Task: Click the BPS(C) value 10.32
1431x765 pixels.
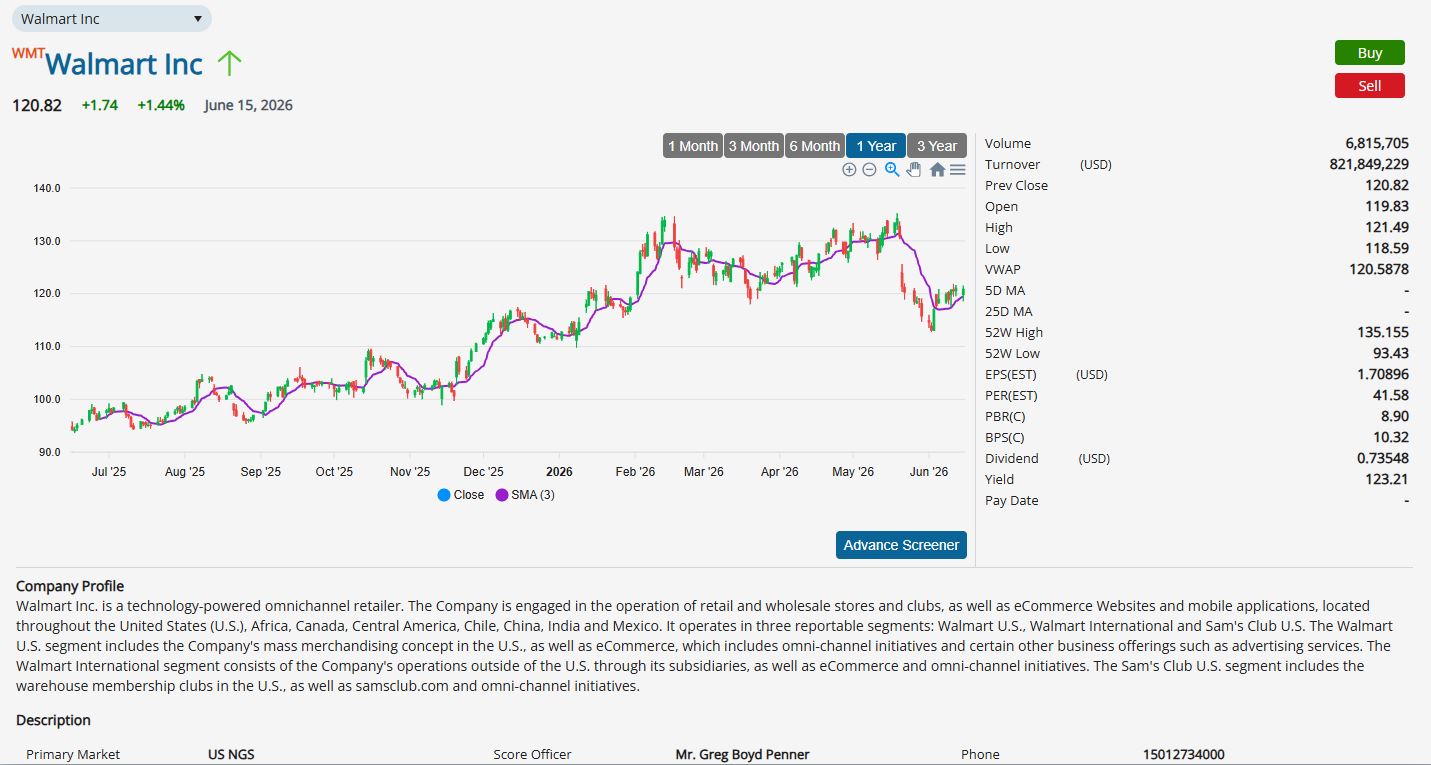Action: click(1390, 437)
